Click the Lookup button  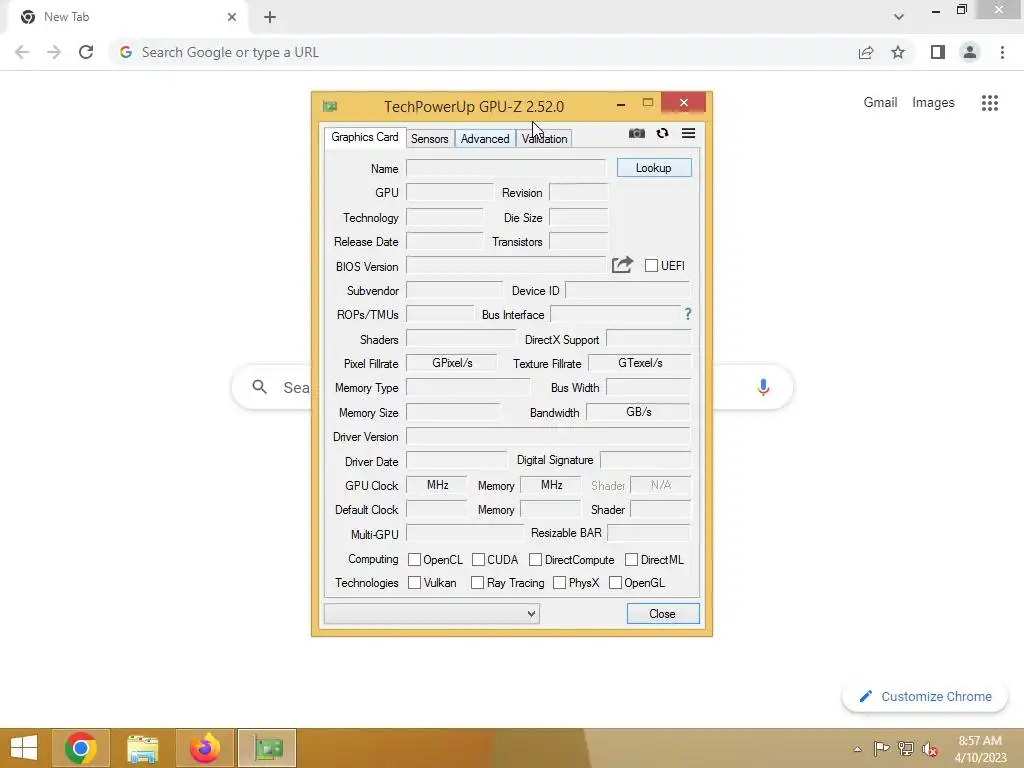click(x=654, y=168)
